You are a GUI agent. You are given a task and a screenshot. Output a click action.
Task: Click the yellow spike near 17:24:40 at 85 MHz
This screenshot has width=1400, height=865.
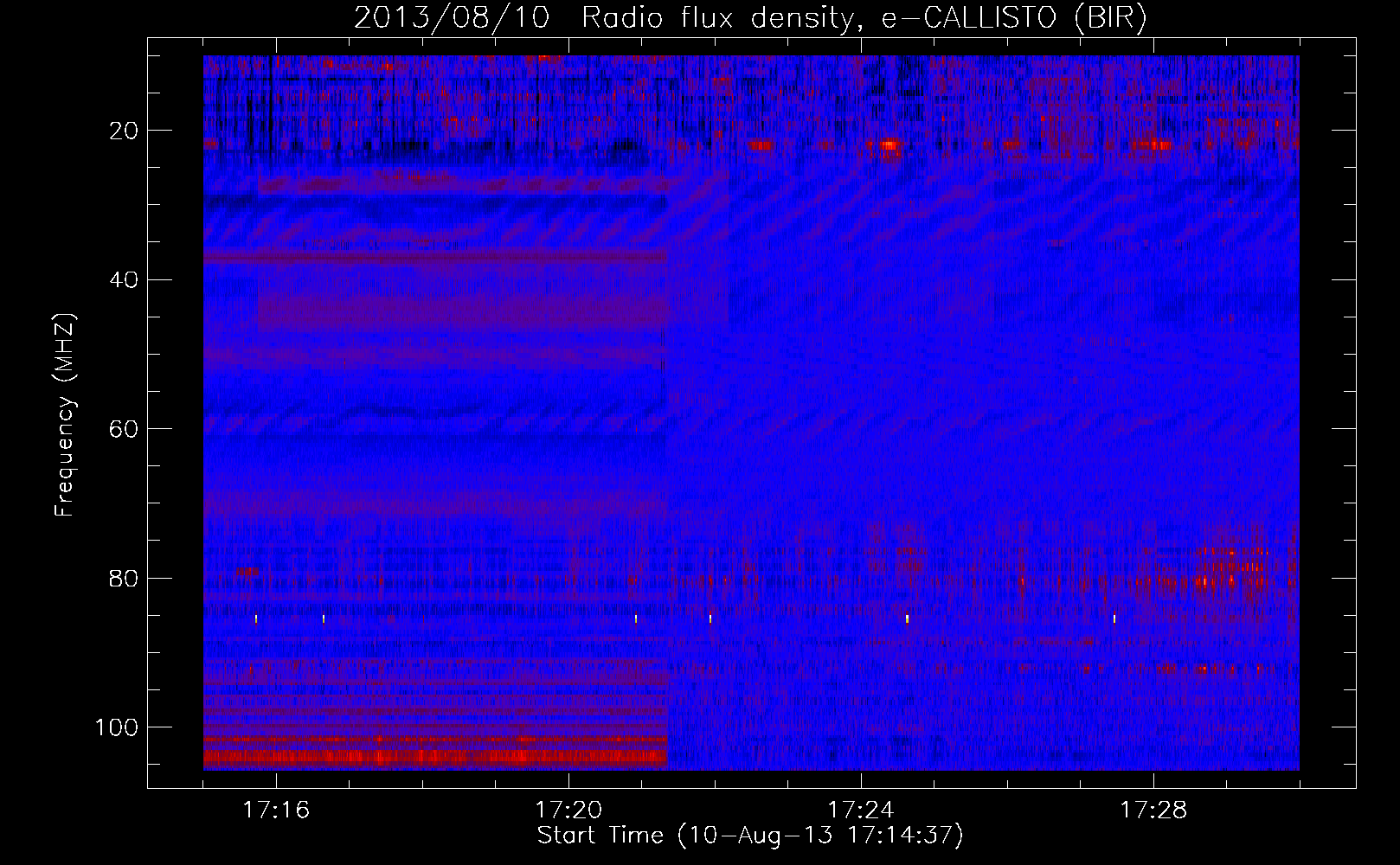[x=907, y=618]
